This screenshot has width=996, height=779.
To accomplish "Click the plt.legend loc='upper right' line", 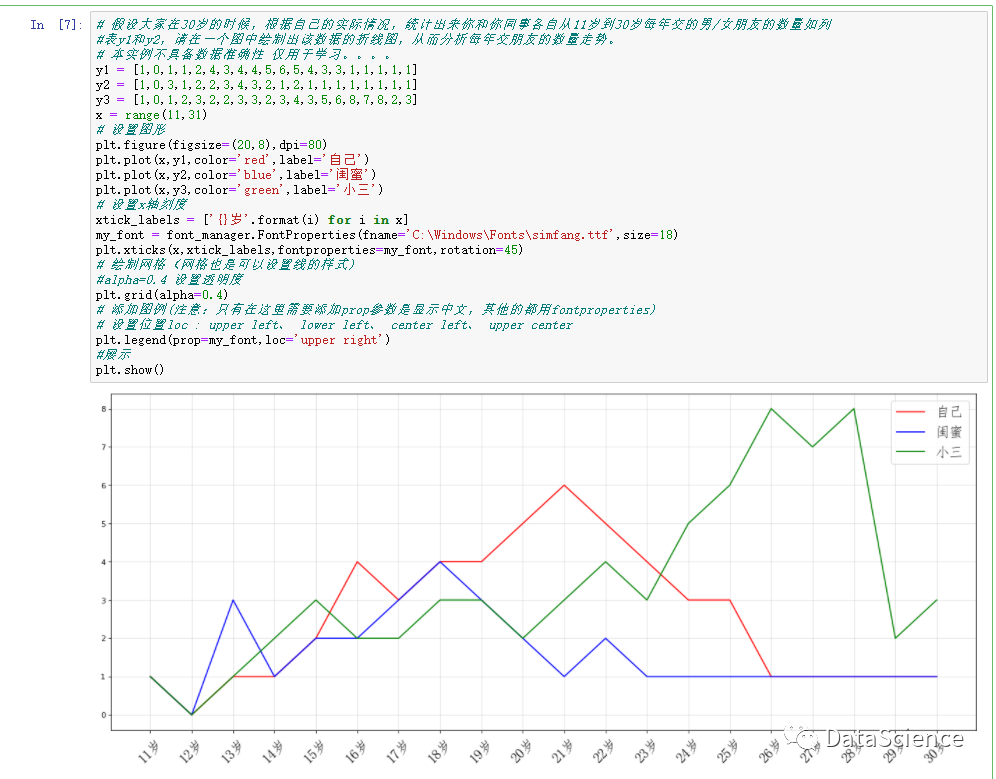I will click(x=243, y=340).
